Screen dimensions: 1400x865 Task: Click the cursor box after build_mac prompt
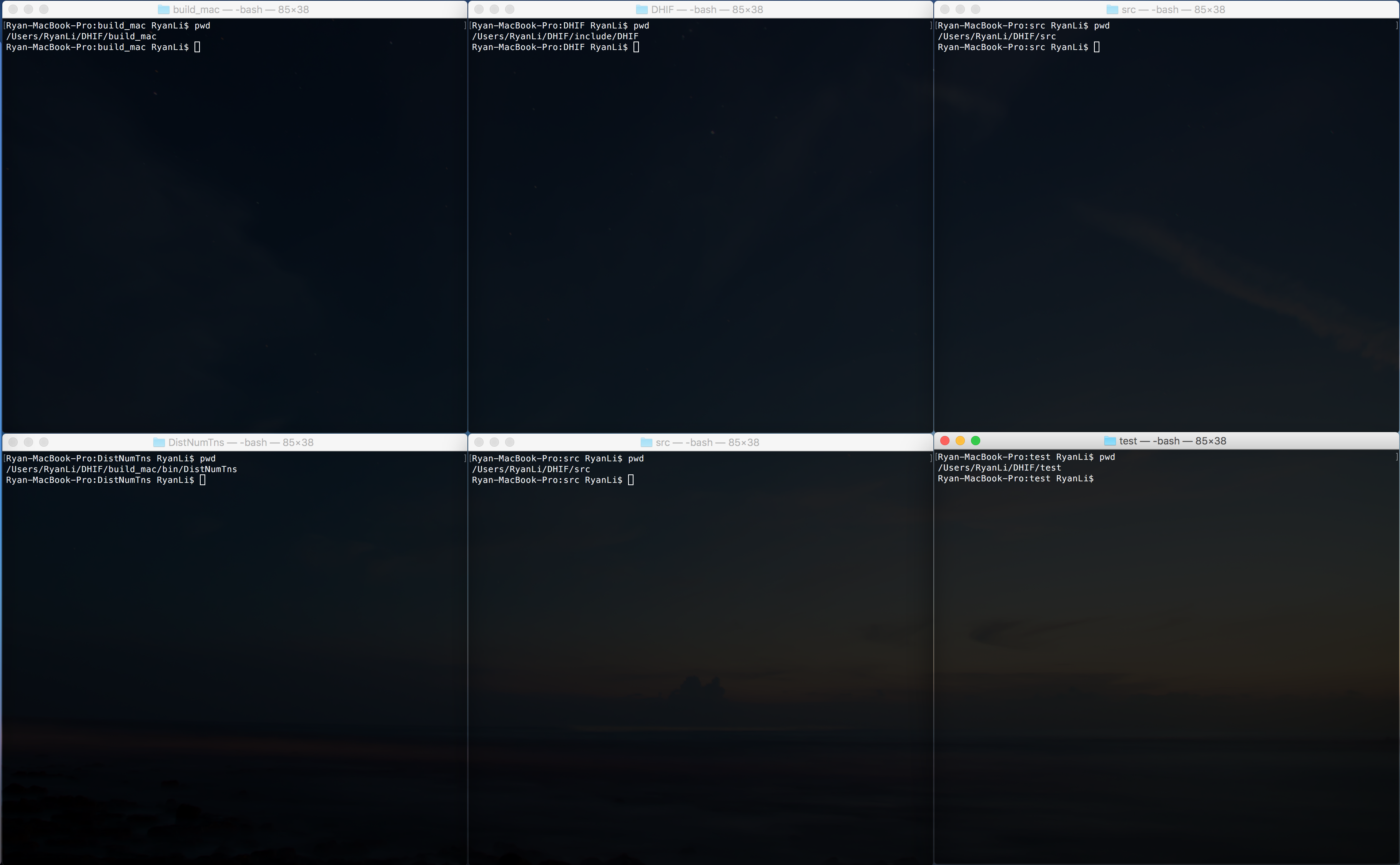click(197, 47)
